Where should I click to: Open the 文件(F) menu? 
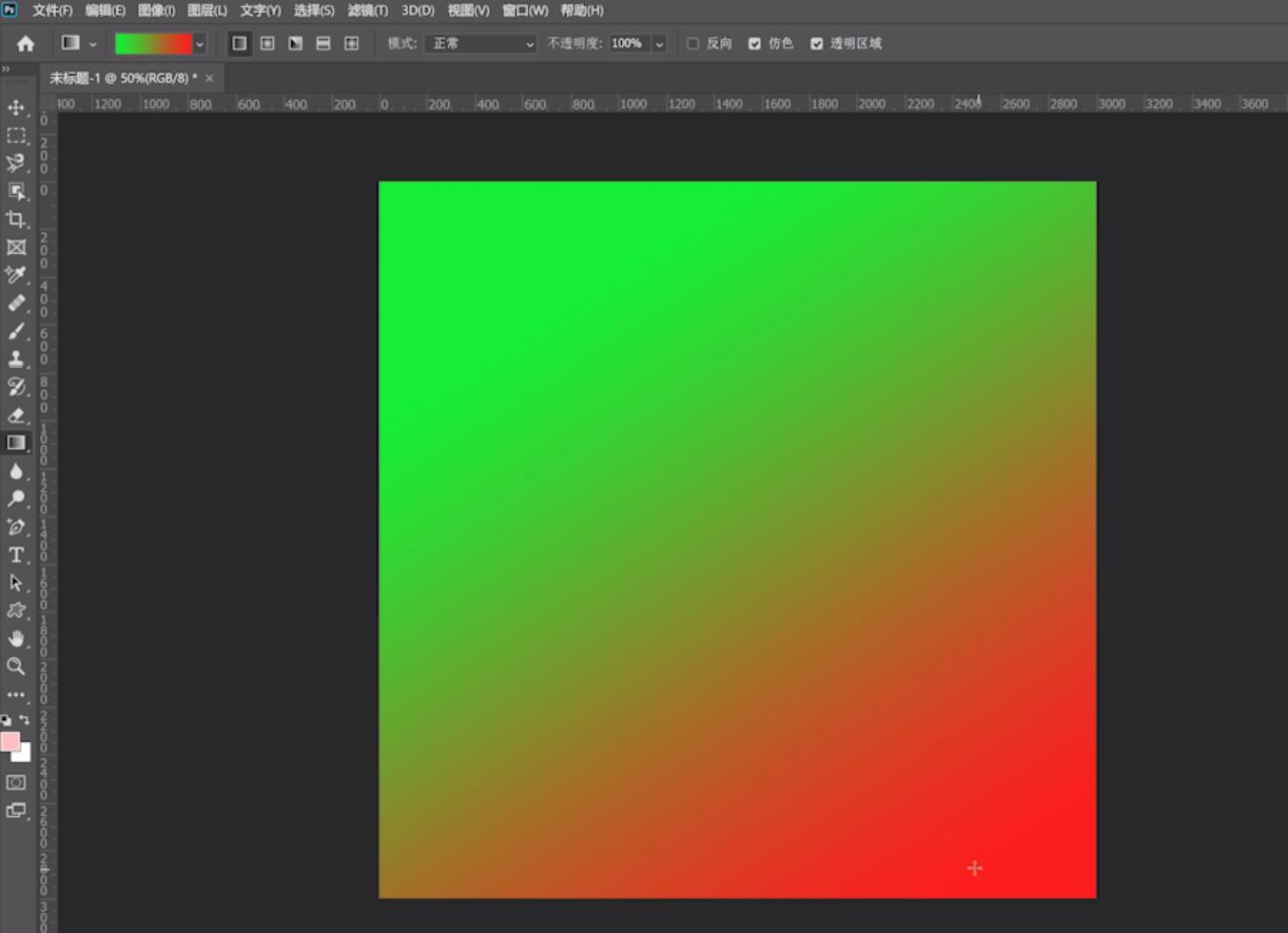coord(52,10)
